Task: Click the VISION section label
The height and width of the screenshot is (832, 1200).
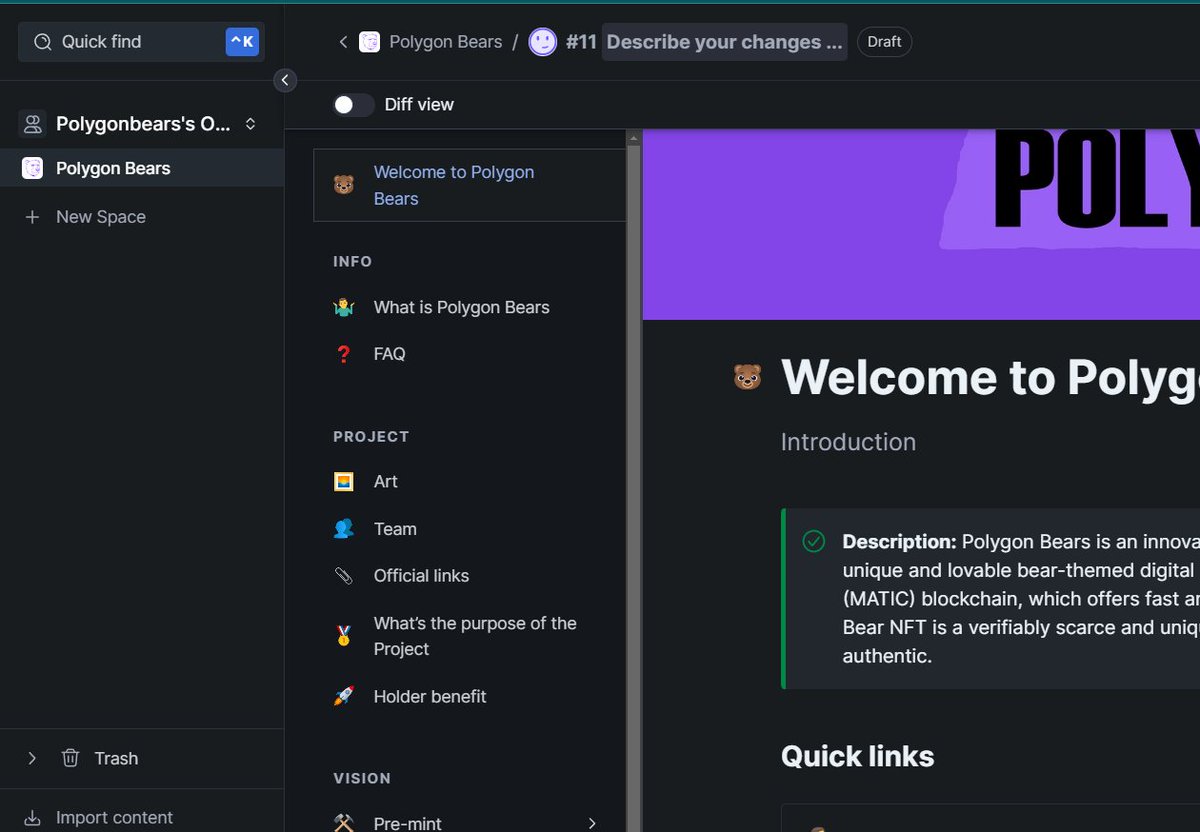Action: tap(362, 779)
